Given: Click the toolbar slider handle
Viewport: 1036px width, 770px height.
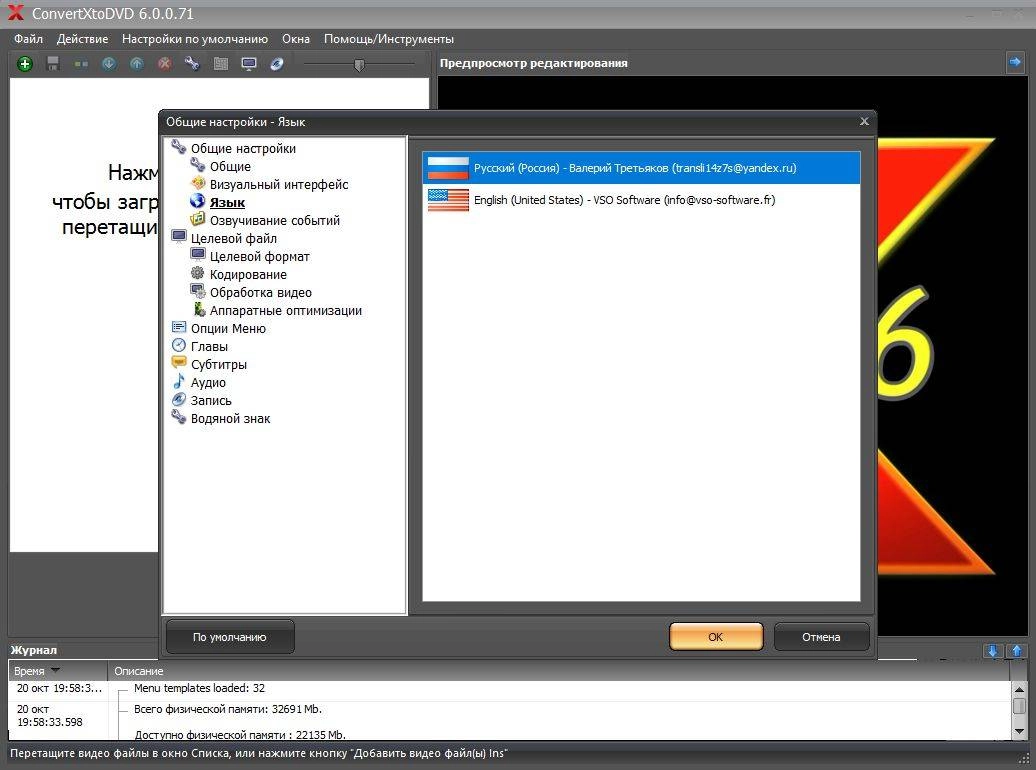Looking at the screenshot, I should [x=359, y=65].
